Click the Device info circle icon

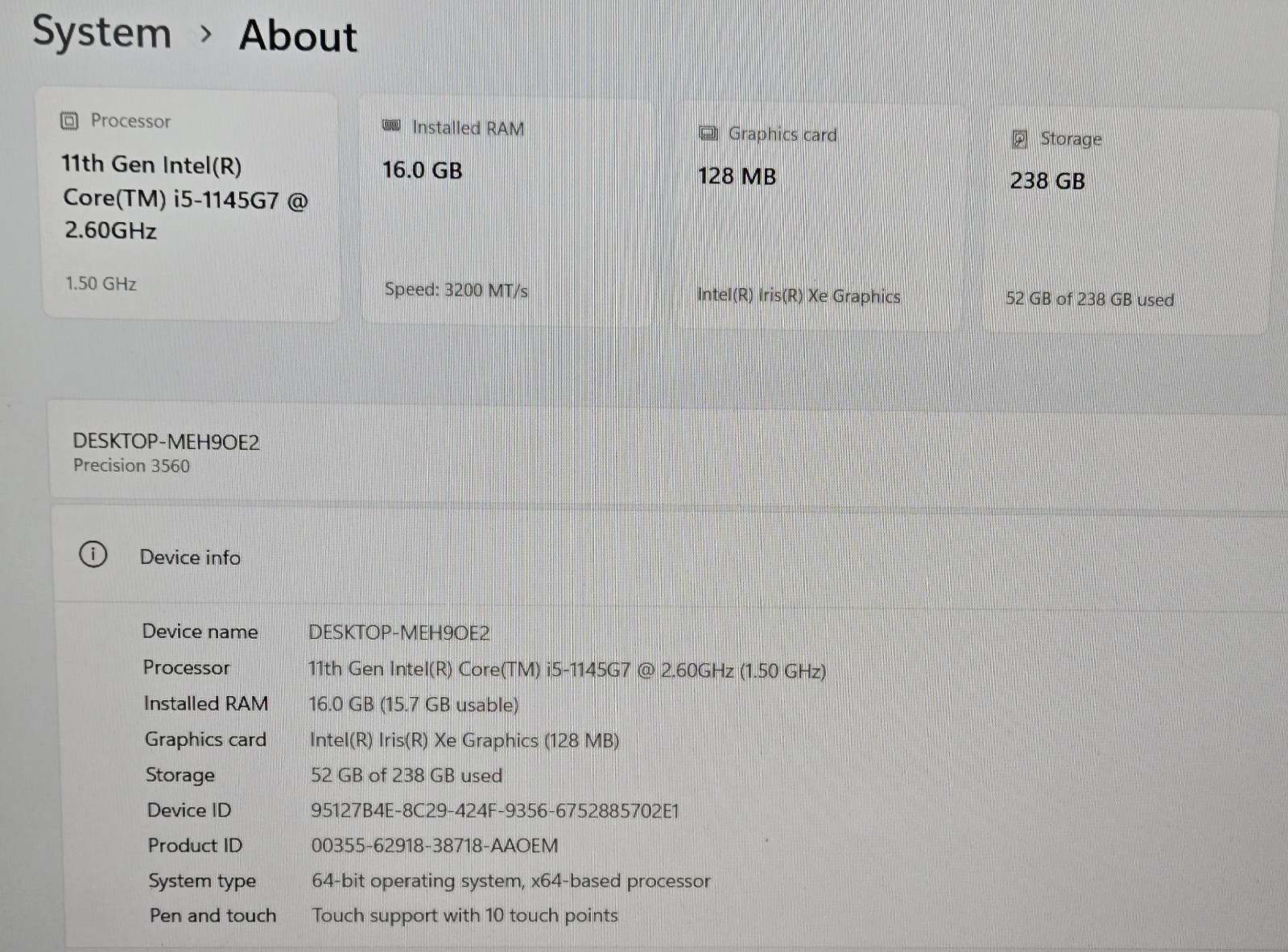coord(93,554)
